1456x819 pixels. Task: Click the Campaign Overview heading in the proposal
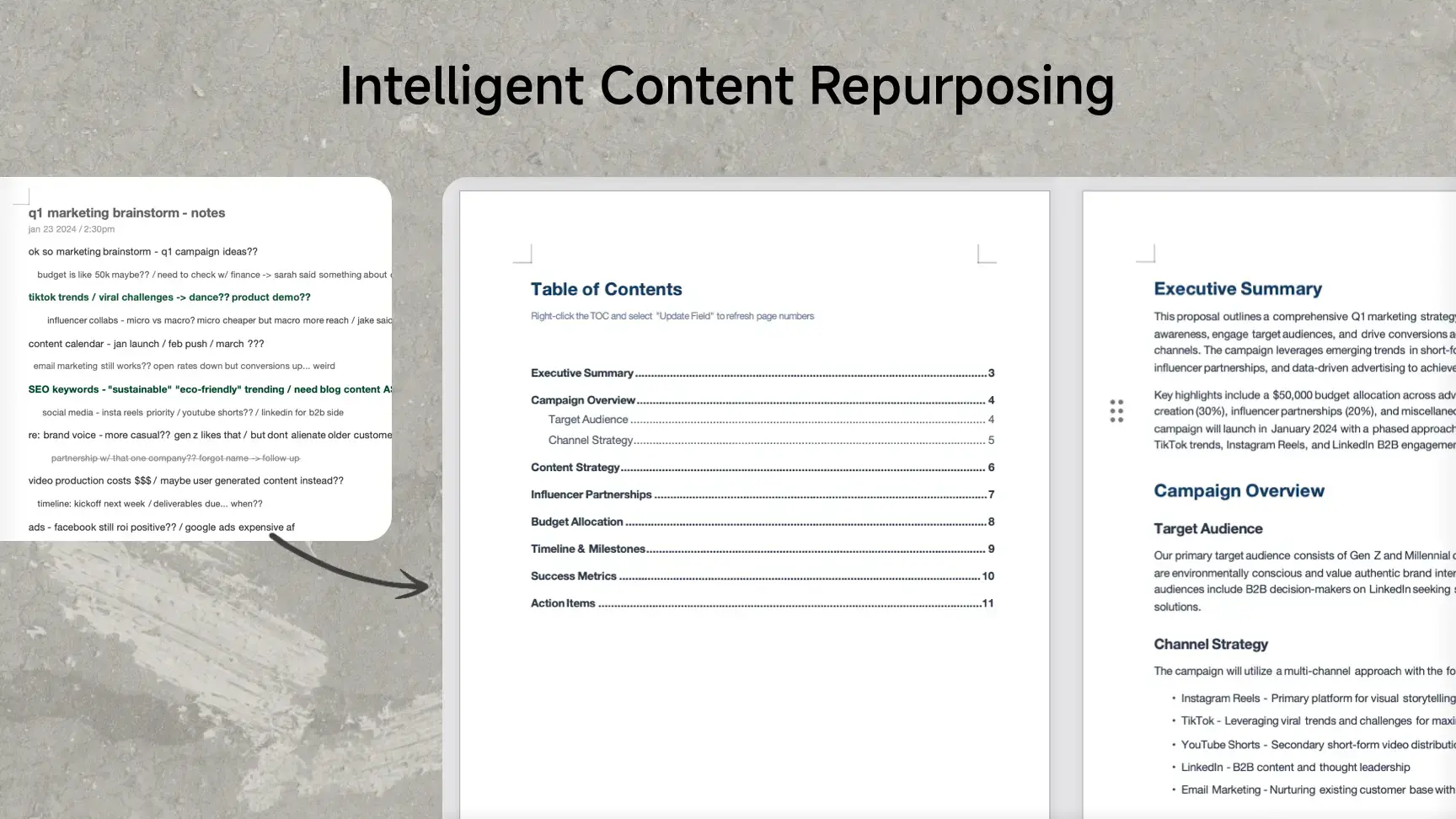click(x=1239, y=490)
